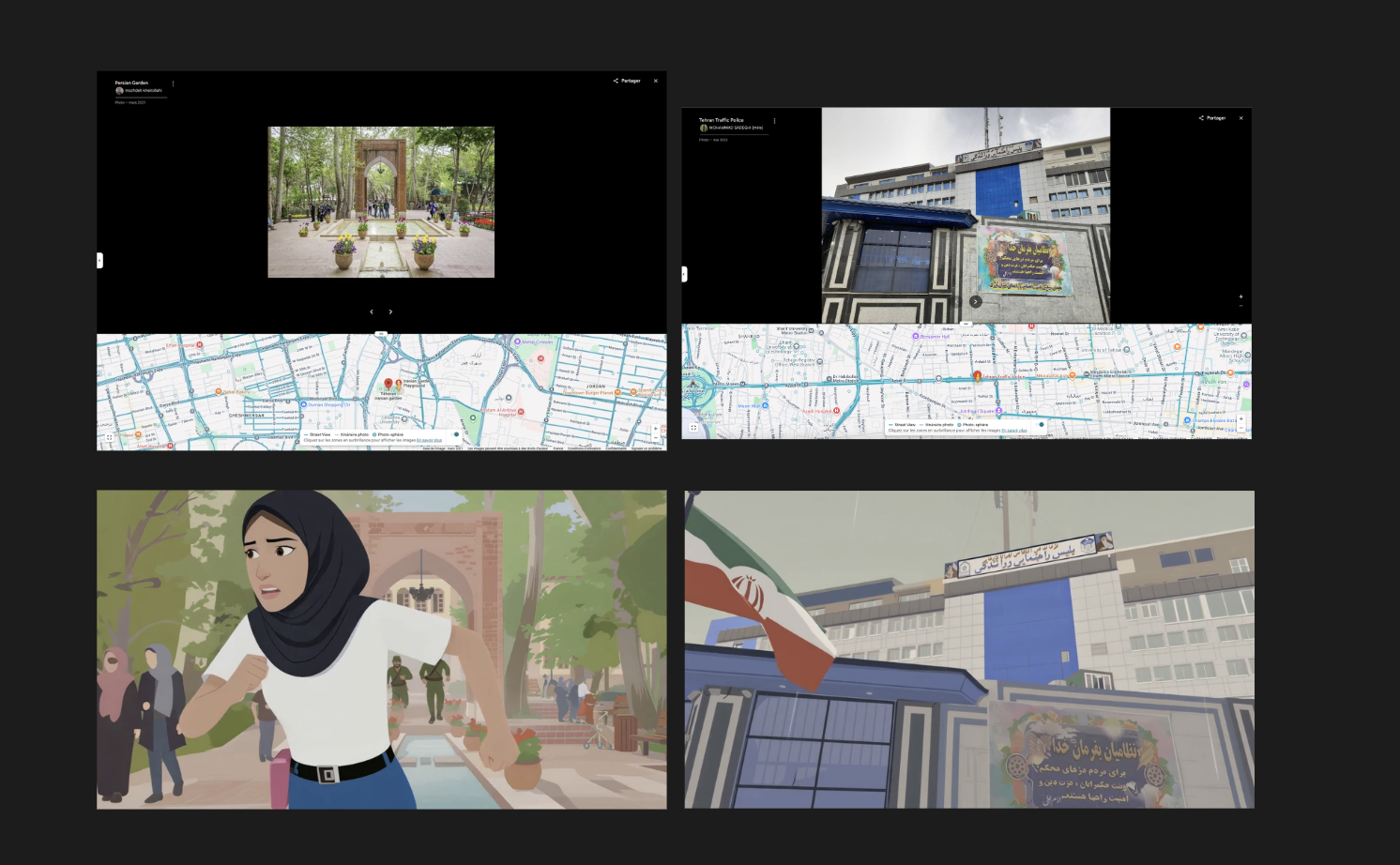This screenshot has height=865, width=1400.
Task: Collapse the map using the Persian Garden handle
Action: click(x=381, y=333)
